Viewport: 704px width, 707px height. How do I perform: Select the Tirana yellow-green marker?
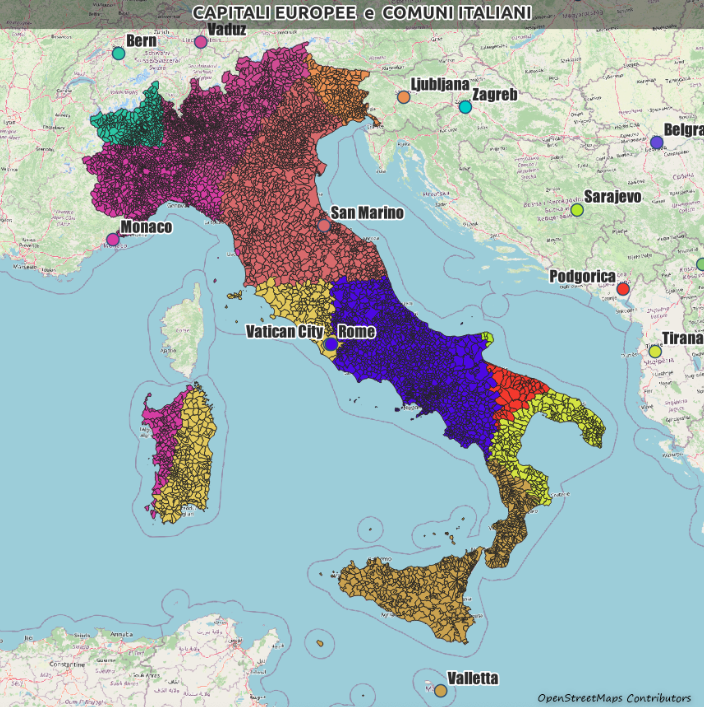pyautogui.click(x=655, y=351)
